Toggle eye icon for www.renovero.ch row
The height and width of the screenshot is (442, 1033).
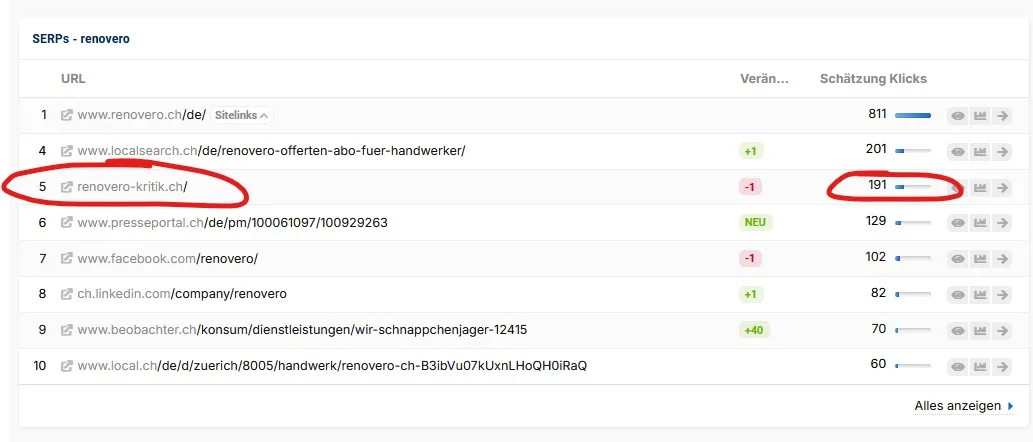click(x=958, y=117)
